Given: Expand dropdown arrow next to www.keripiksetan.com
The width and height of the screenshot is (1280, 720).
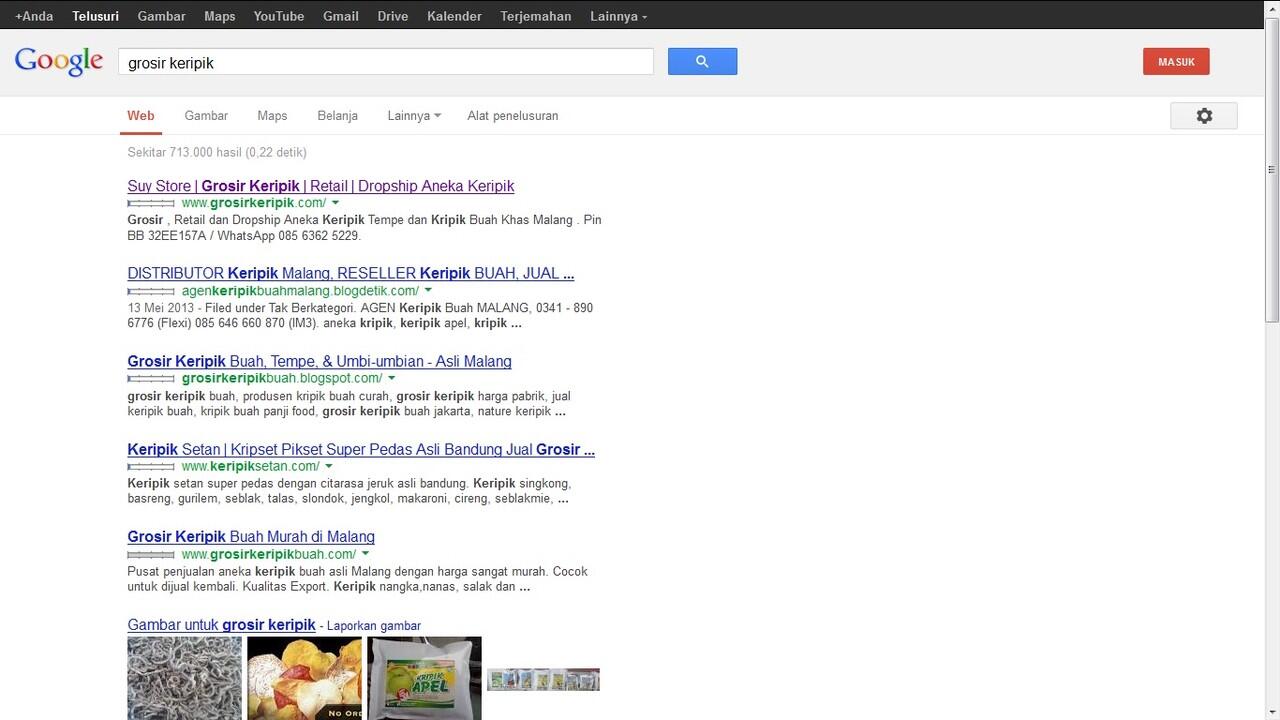Looking at the screenshot, I should (329, 466).
